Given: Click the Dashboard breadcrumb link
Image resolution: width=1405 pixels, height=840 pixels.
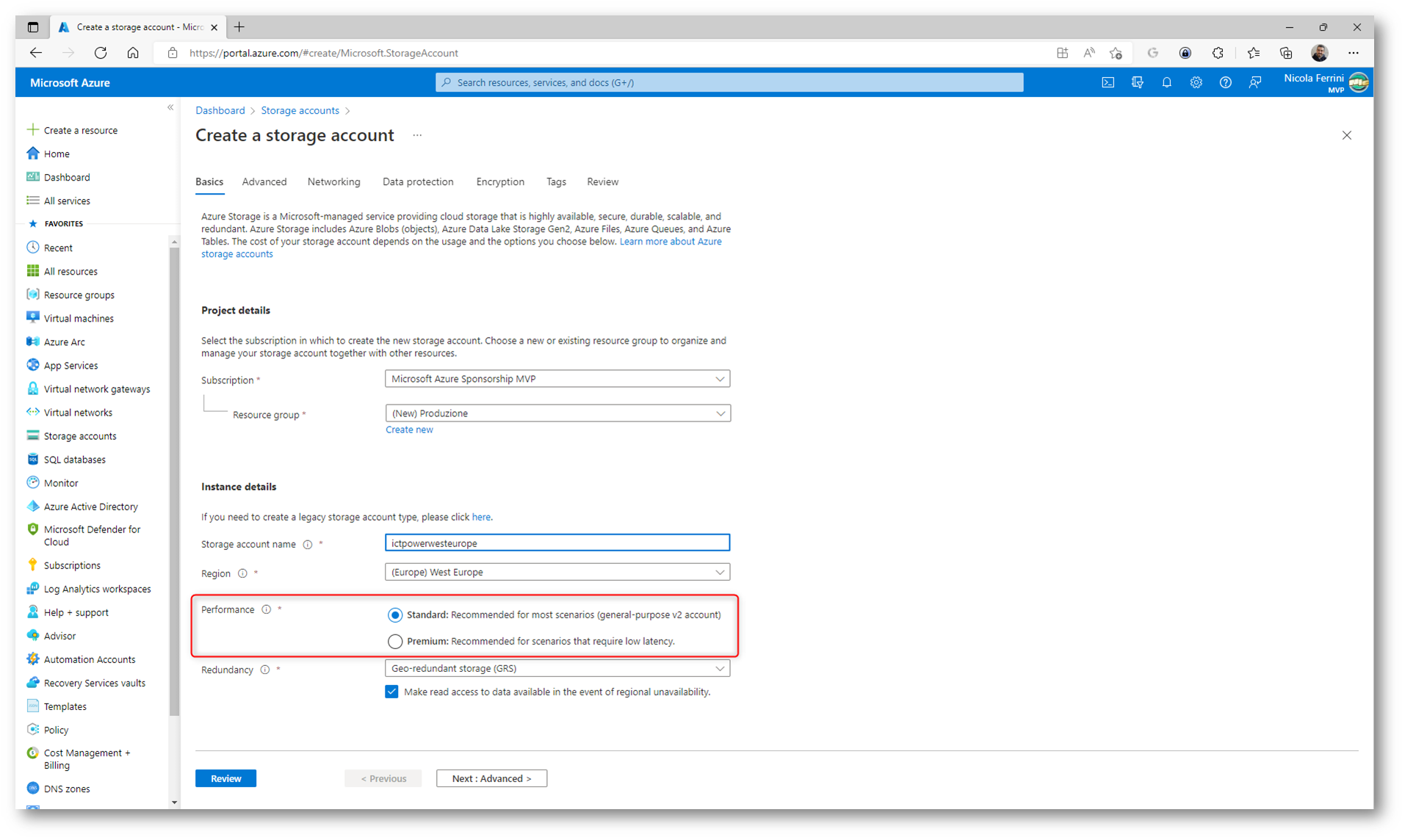Looking at the screenshot, I should tap(220, 111).
